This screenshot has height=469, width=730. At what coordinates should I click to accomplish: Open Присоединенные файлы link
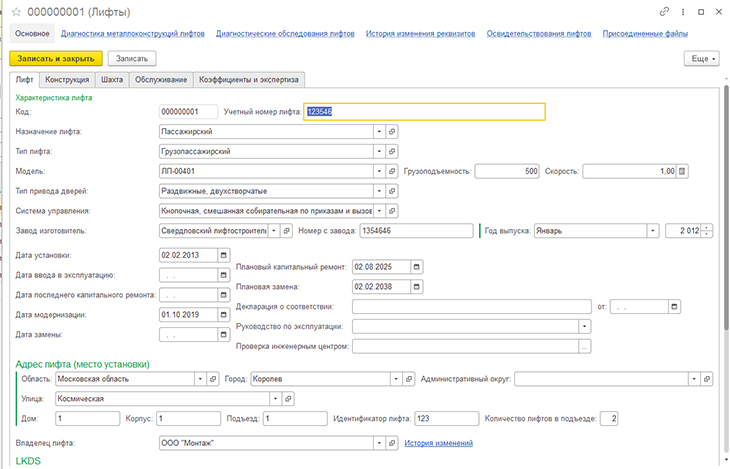tap(645, 34)
